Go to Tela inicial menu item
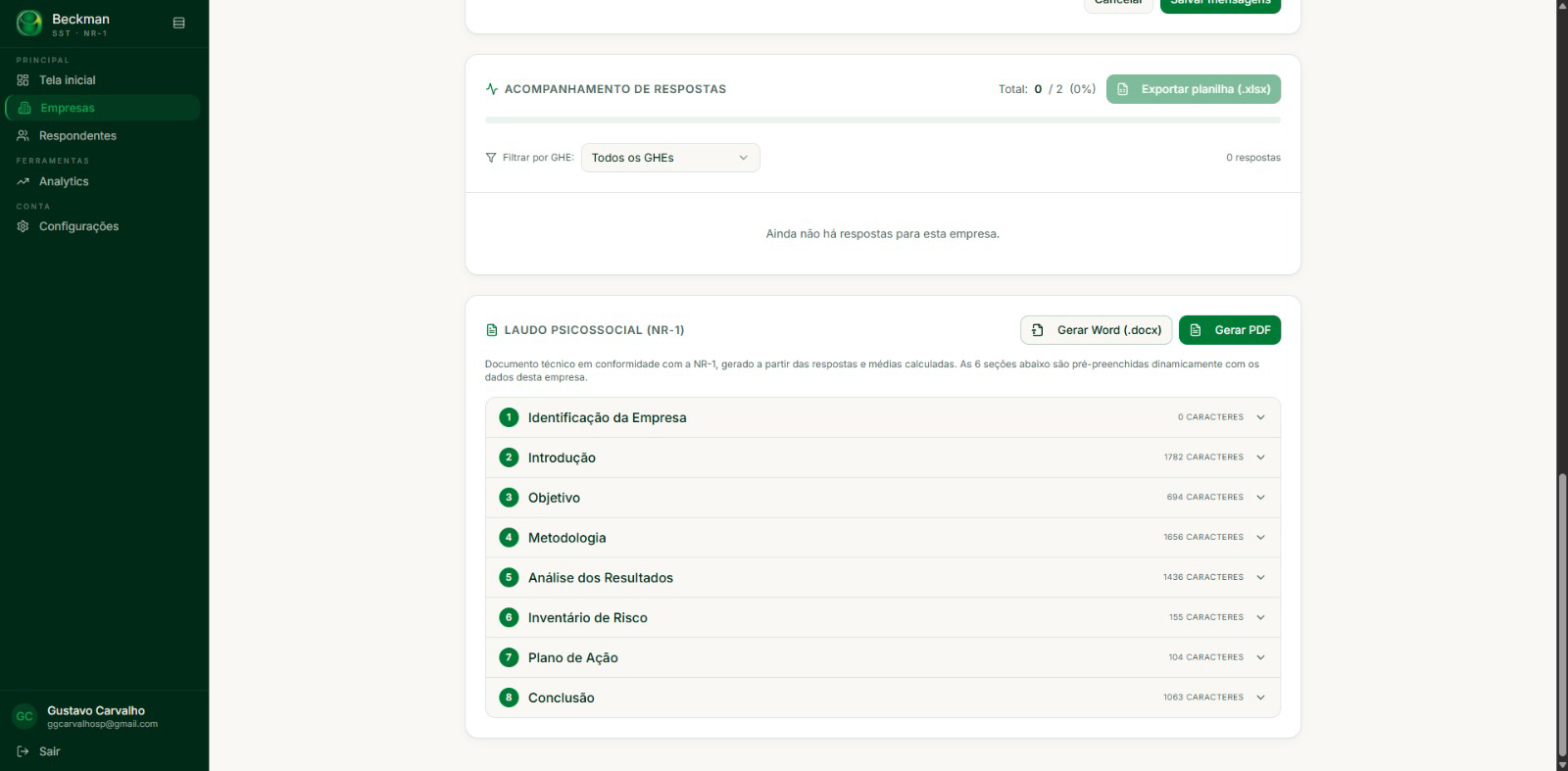The height and width of the screenshot is (771, 1568). (103, 80)
